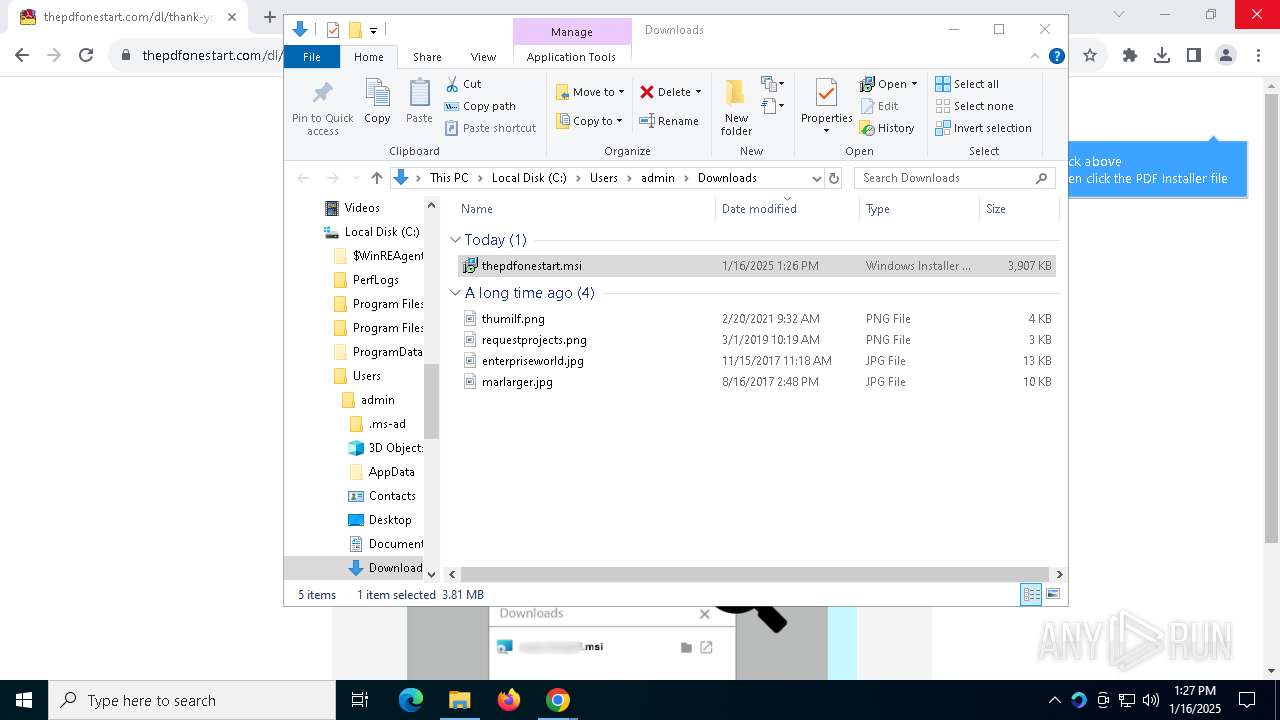Open the address bar history dropdown
Image resolution: width=1280 pixels, height=720 pixels.
click(816, 178)
